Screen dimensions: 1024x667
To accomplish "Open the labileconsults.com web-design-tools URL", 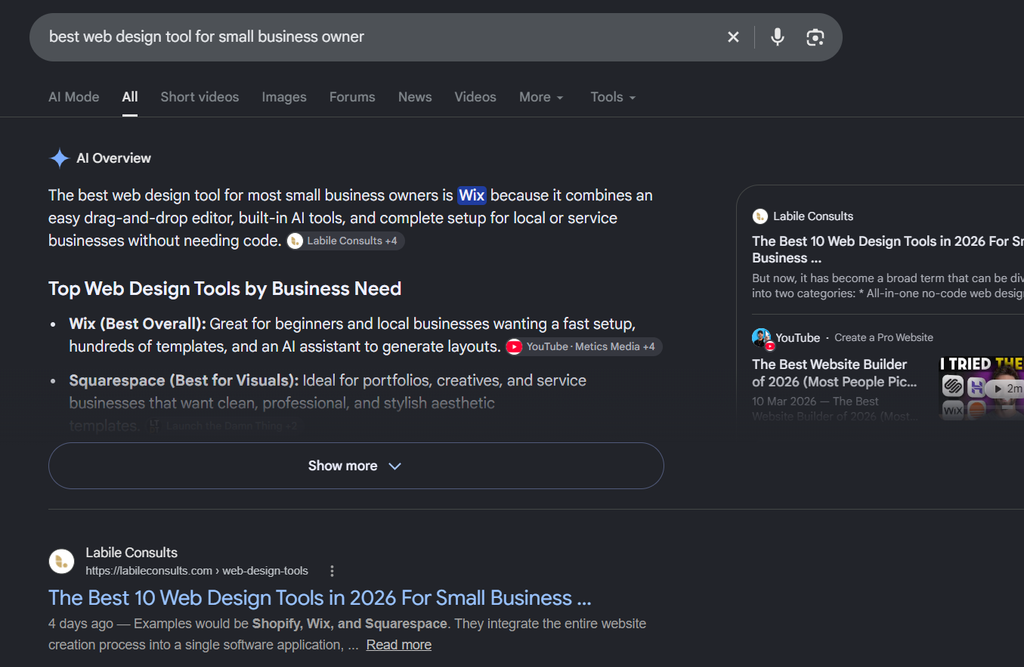I will click(x=197, y=571).
